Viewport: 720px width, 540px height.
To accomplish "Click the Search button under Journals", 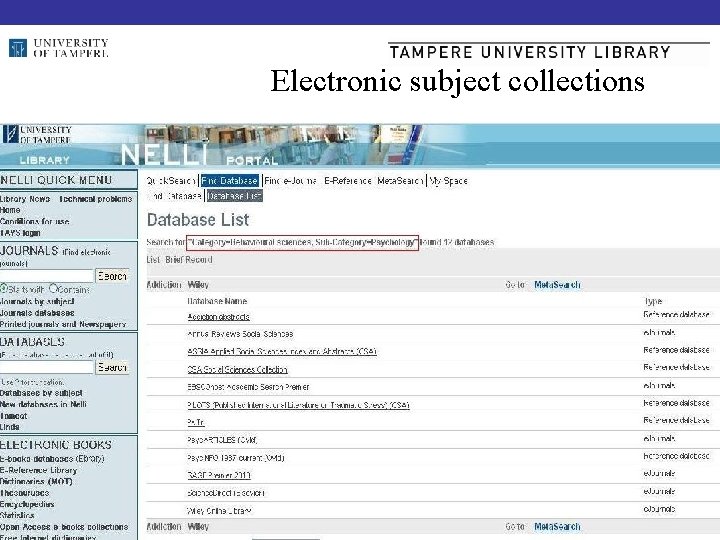I will point(112,276).
